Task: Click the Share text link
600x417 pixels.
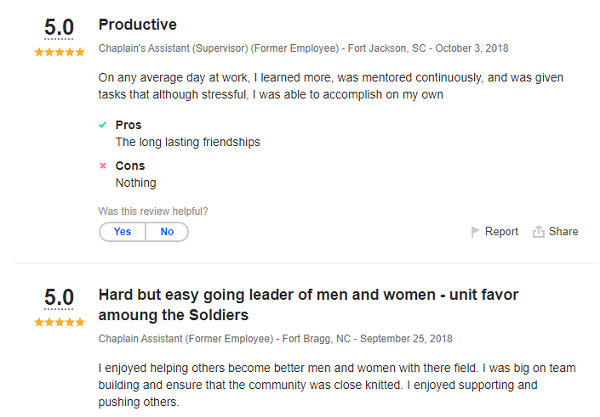Action: [x=563, y=232]
